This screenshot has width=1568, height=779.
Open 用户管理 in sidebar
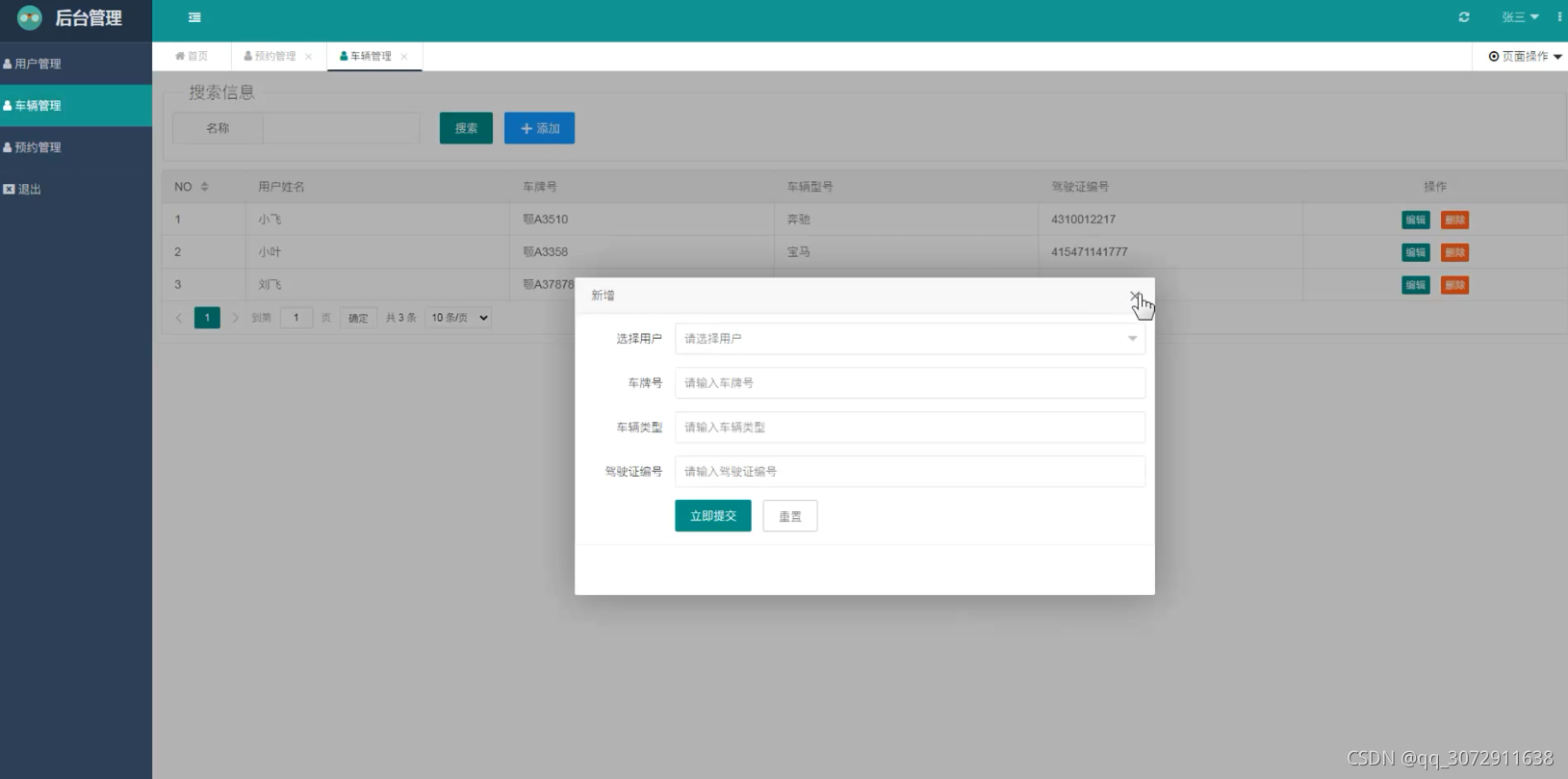click(x=76, y=64)
